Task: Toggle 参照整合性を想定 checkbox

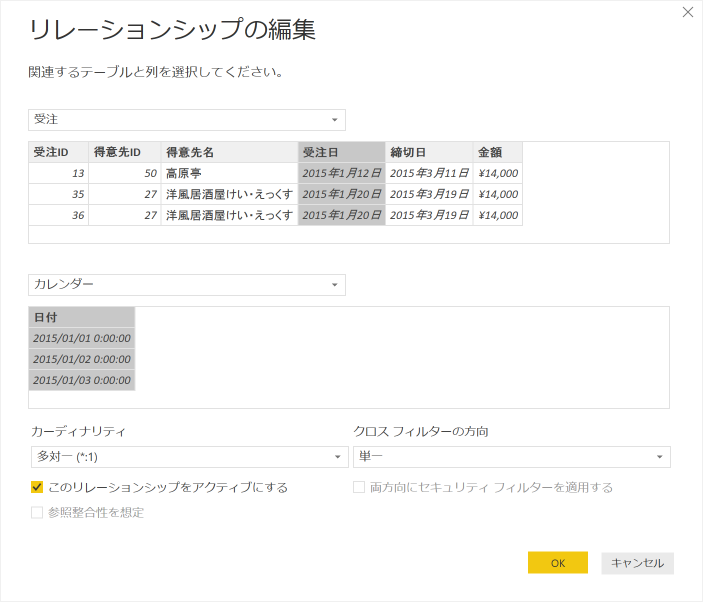Action: (x=37, y=512)
